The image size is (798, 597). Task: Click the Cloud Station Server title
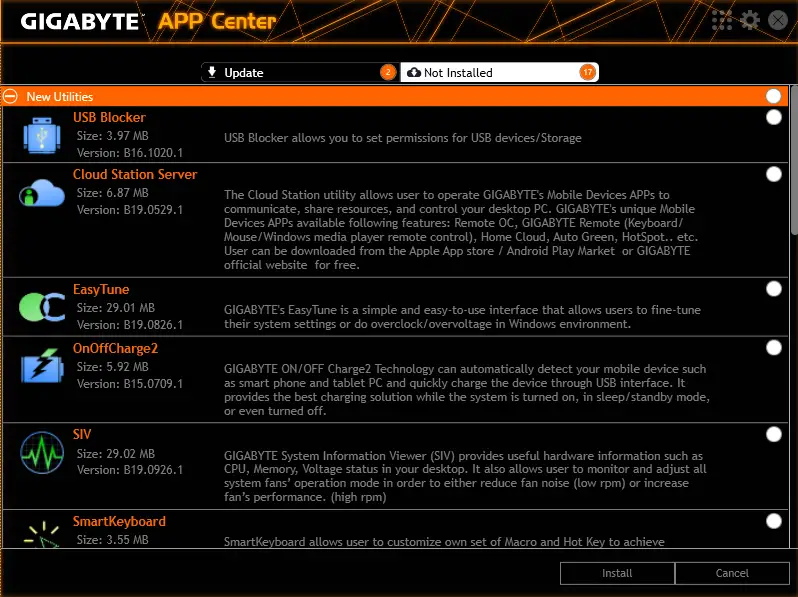pos(135,175)
